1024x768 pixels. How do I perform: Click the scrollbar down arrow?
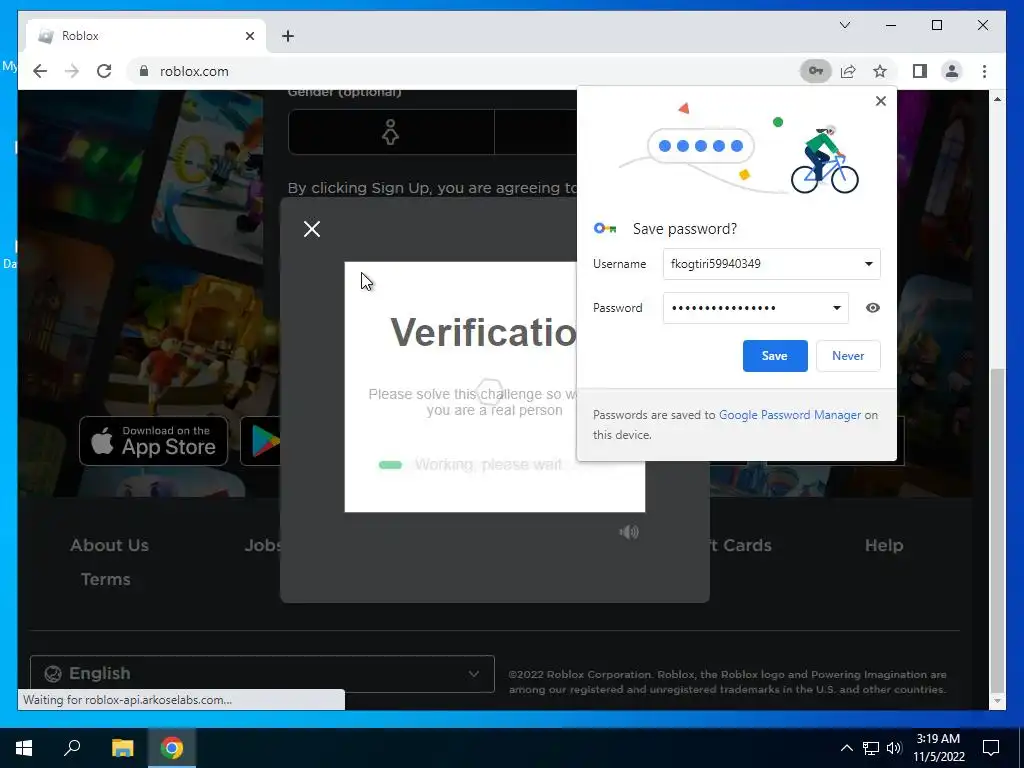(997, 701)
